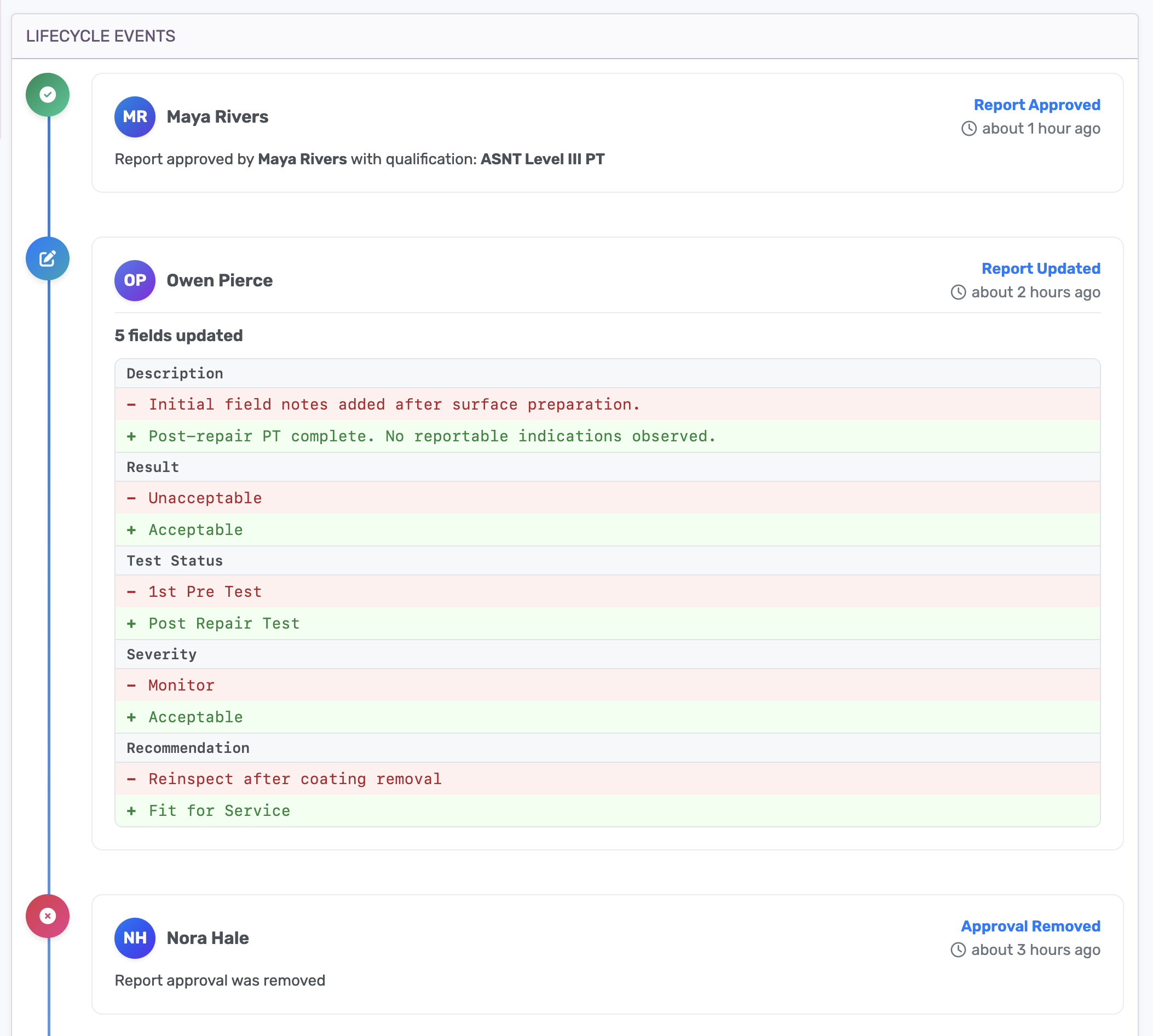Click 'ASNT Level III PT' qualification text
The image size is (1153, 1036).
[543, 159]
